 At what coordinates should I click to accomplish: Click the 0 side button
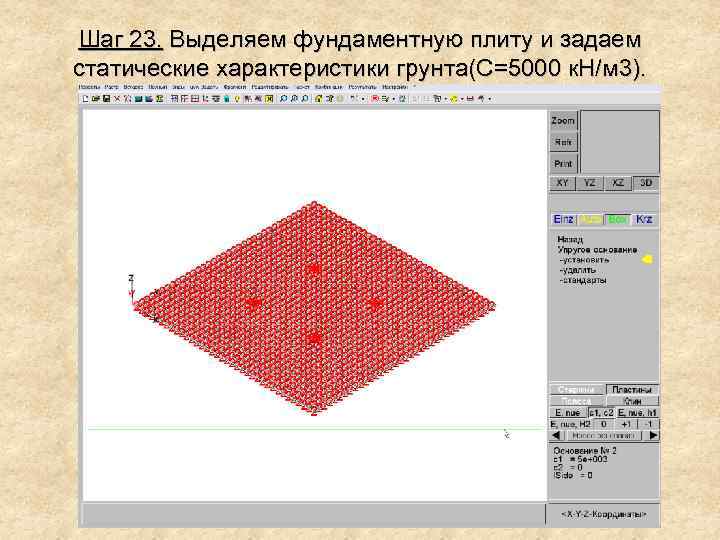tap(604, 424)
